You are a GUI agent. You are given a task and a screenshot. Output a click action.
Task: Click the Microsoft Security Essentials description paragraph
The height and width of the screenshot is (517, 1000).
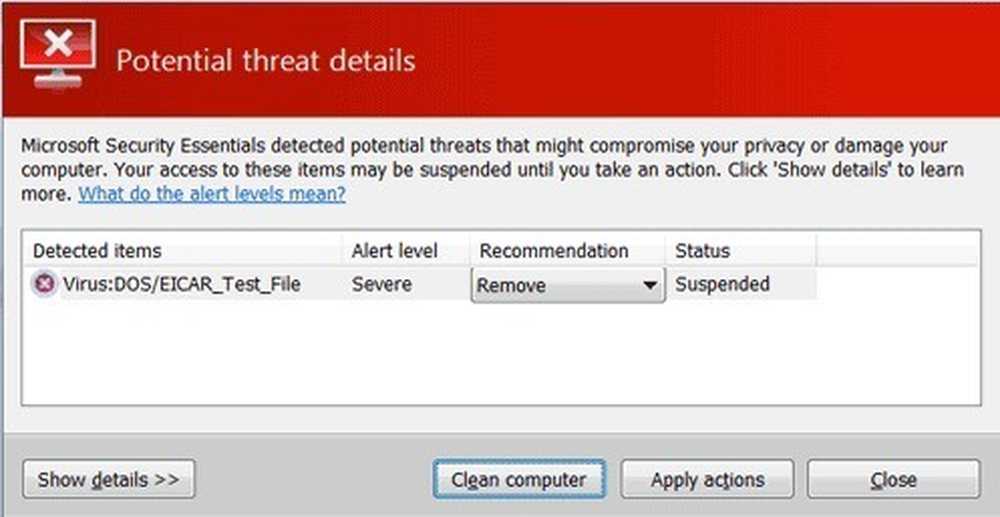[492, 170]
